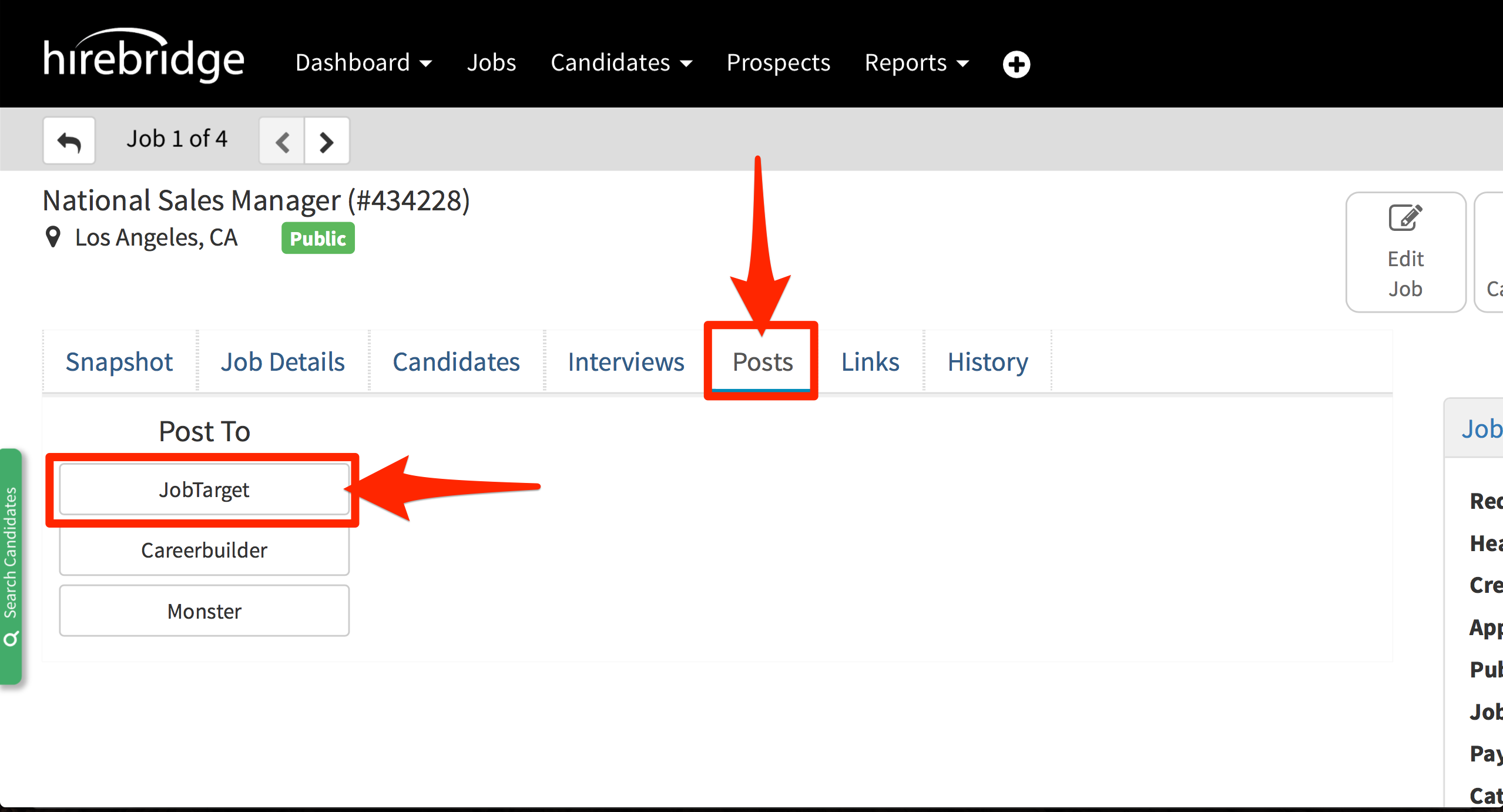This screenshot has height=812, width=1503.
Task: Click the back return arrow icon
Action: (69, 140)
